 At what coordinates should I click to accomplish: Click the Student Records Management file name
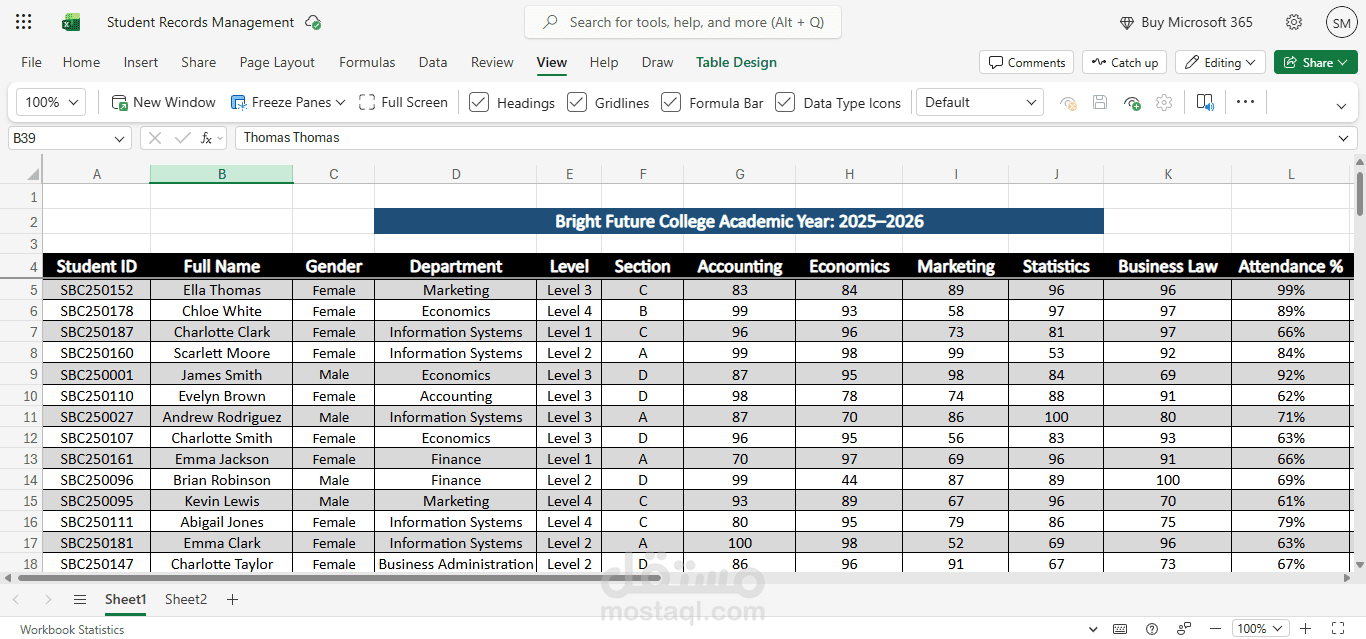pyautogui.click(x=200, y=22)
